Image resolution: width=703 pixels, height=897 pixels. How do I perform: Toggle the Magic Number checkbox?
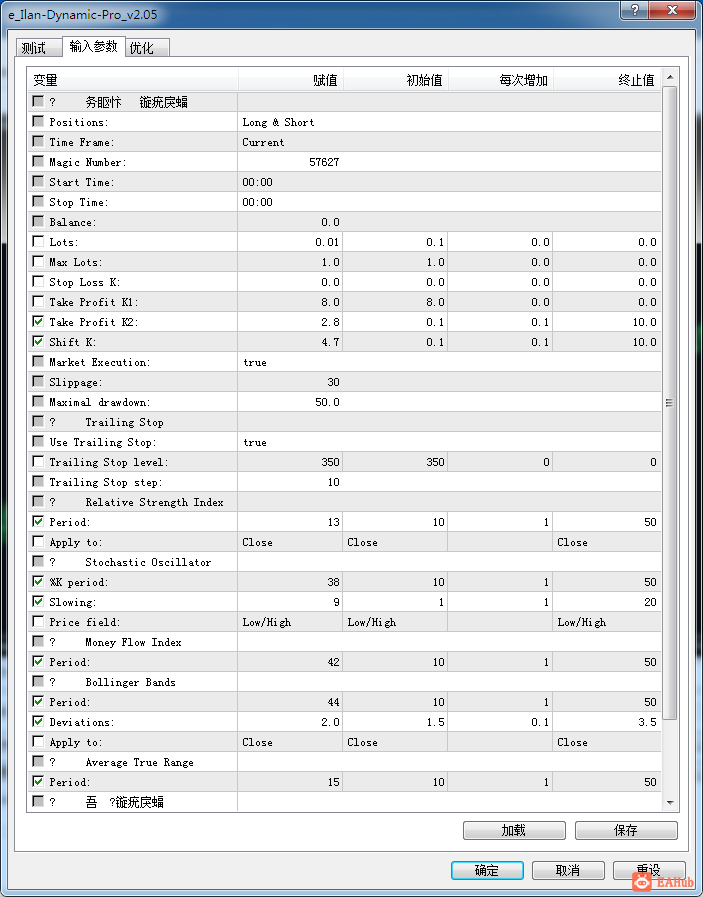38,161
